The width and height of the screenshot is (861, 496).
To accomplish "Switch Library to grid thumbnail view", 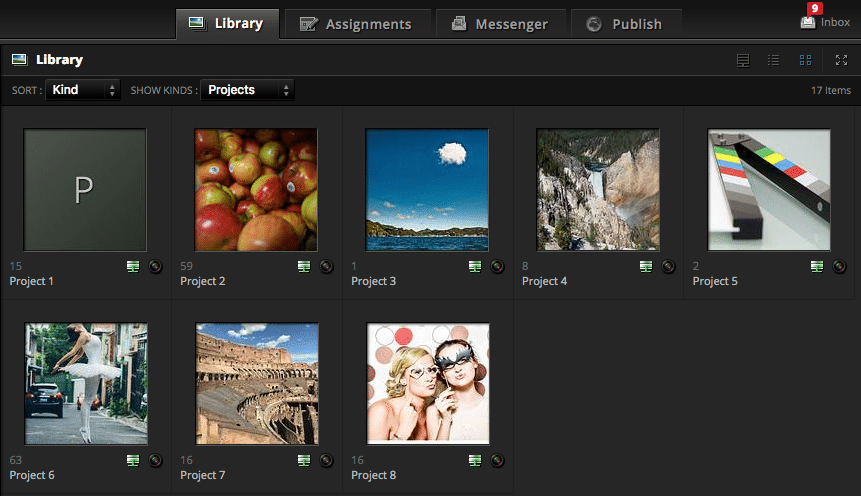I will pos(805,60).
